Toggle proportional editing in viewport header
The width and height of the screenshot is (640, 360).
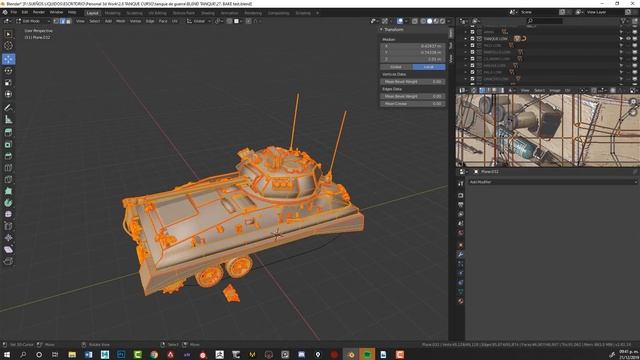(249, 21)
